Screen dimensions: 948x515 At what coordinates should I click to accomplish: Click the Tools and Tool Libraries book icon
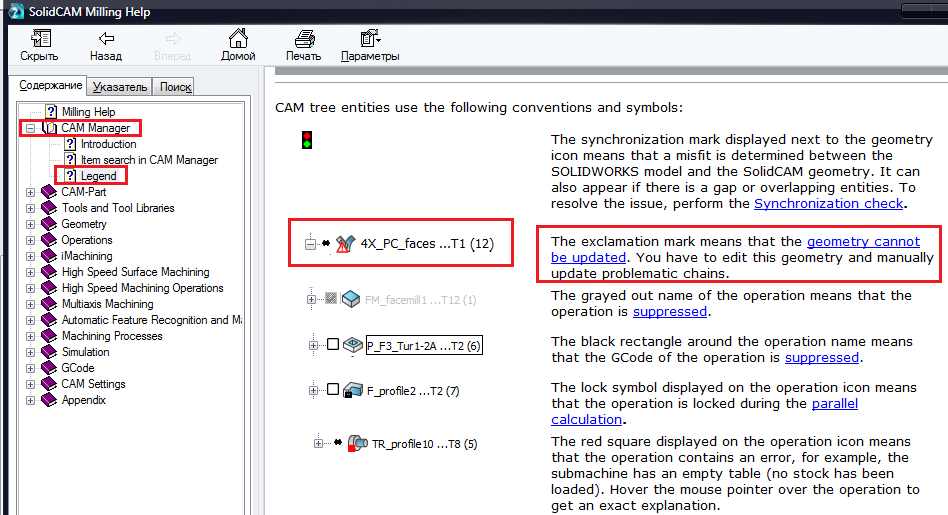click(49, 208)
